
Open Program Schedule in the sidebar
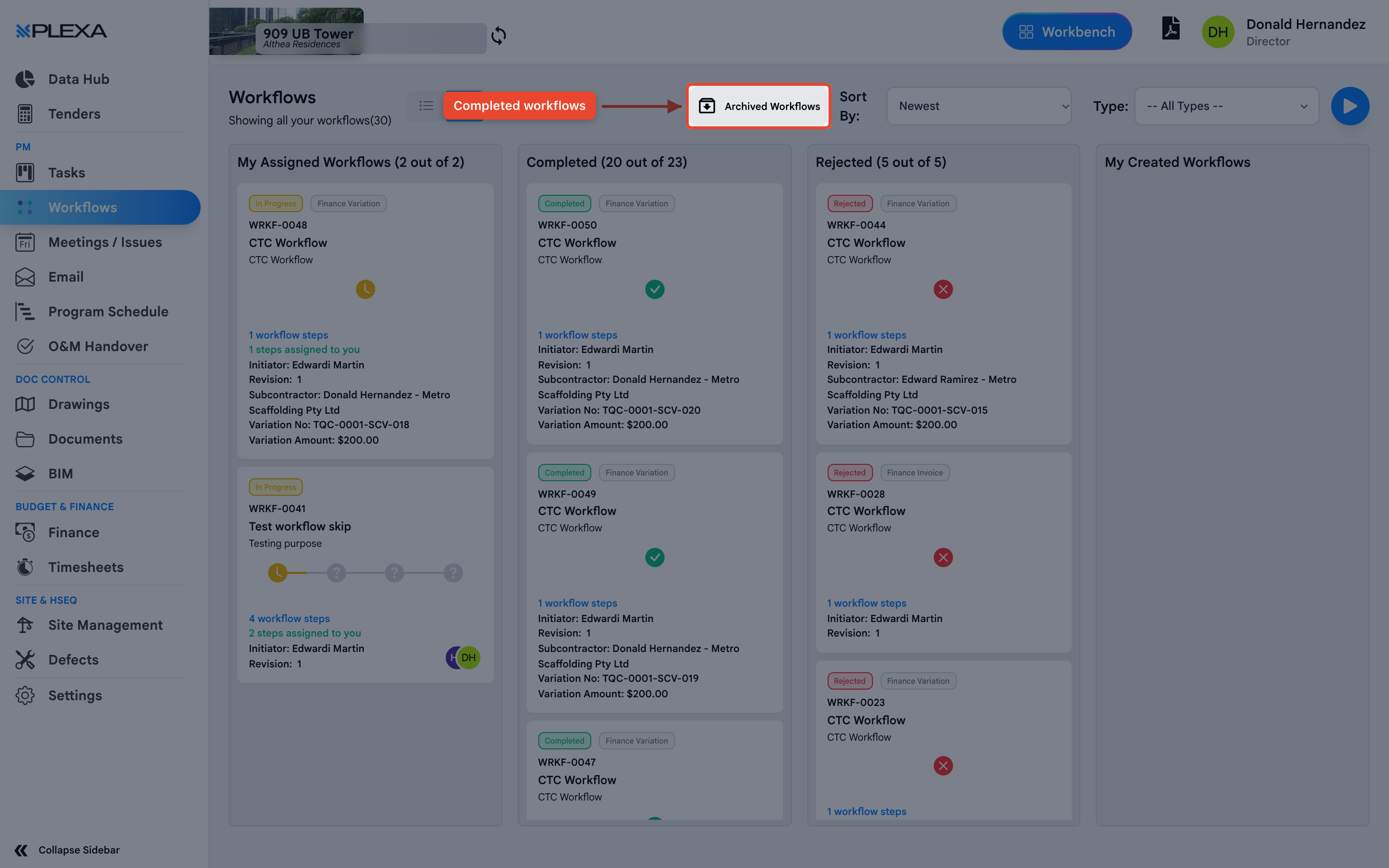pos(108,312)
